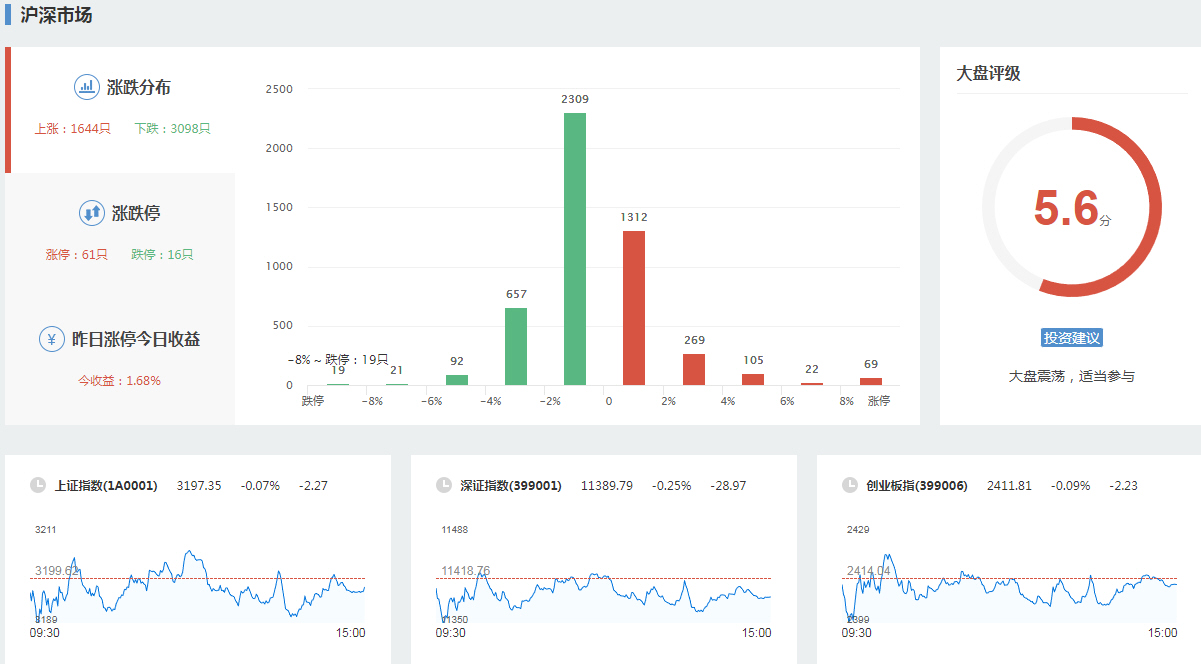
Task: Click the red bar labeled 269
Action: pyautogui.click(x=694, y=369)
